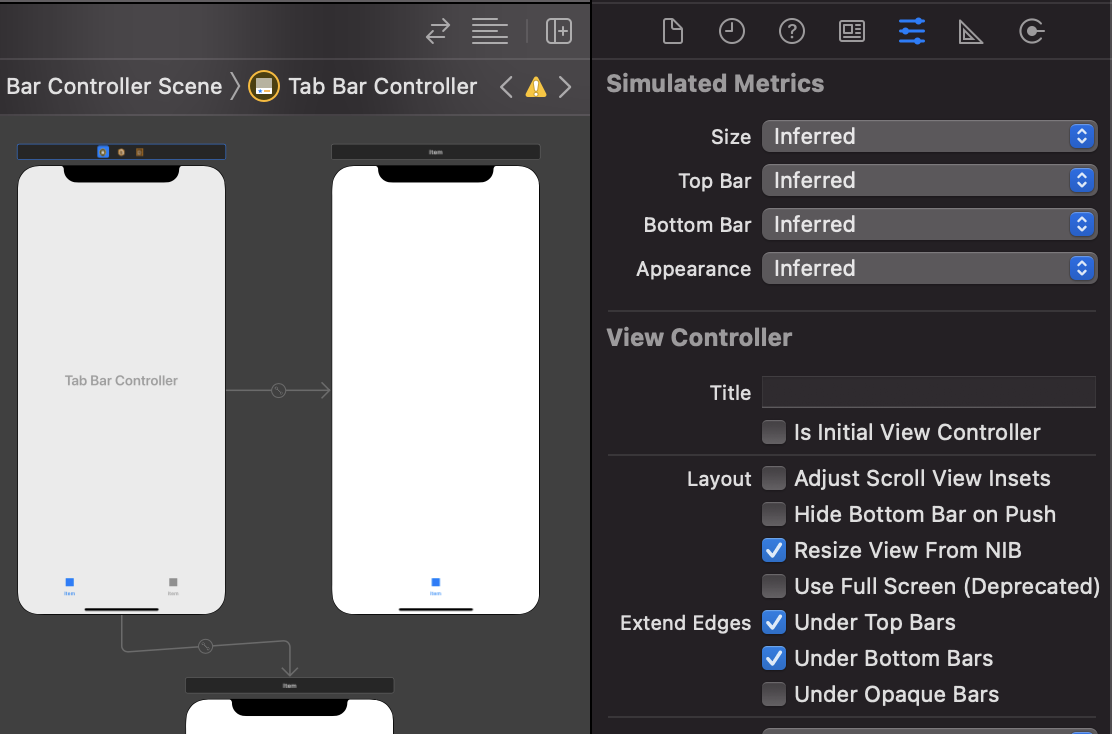Enable Use Full Screen (Deprecated)

(774, 586)
